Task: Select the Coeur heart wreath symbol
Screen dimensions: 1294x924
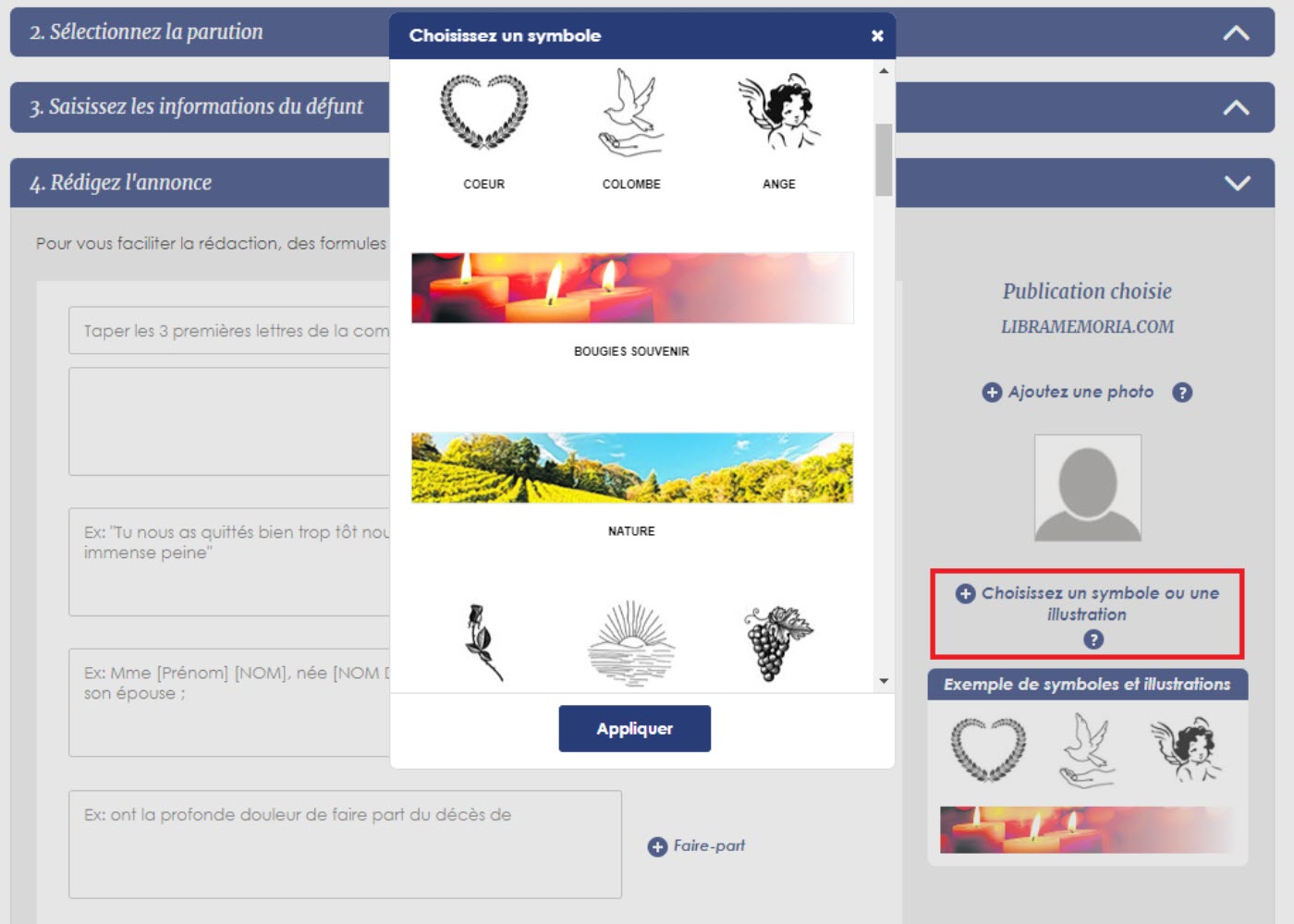Action: [x=483, y=113]
